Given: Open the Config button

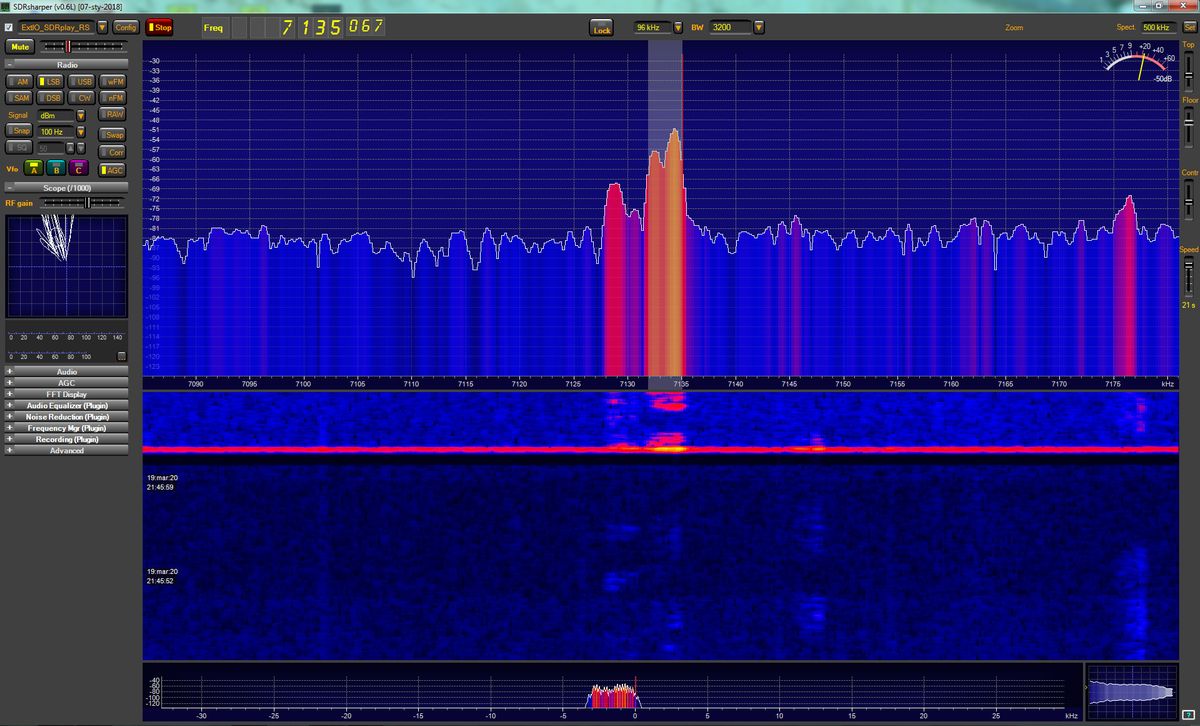Looking at the screenshot, I should click(x=125, y=27).
